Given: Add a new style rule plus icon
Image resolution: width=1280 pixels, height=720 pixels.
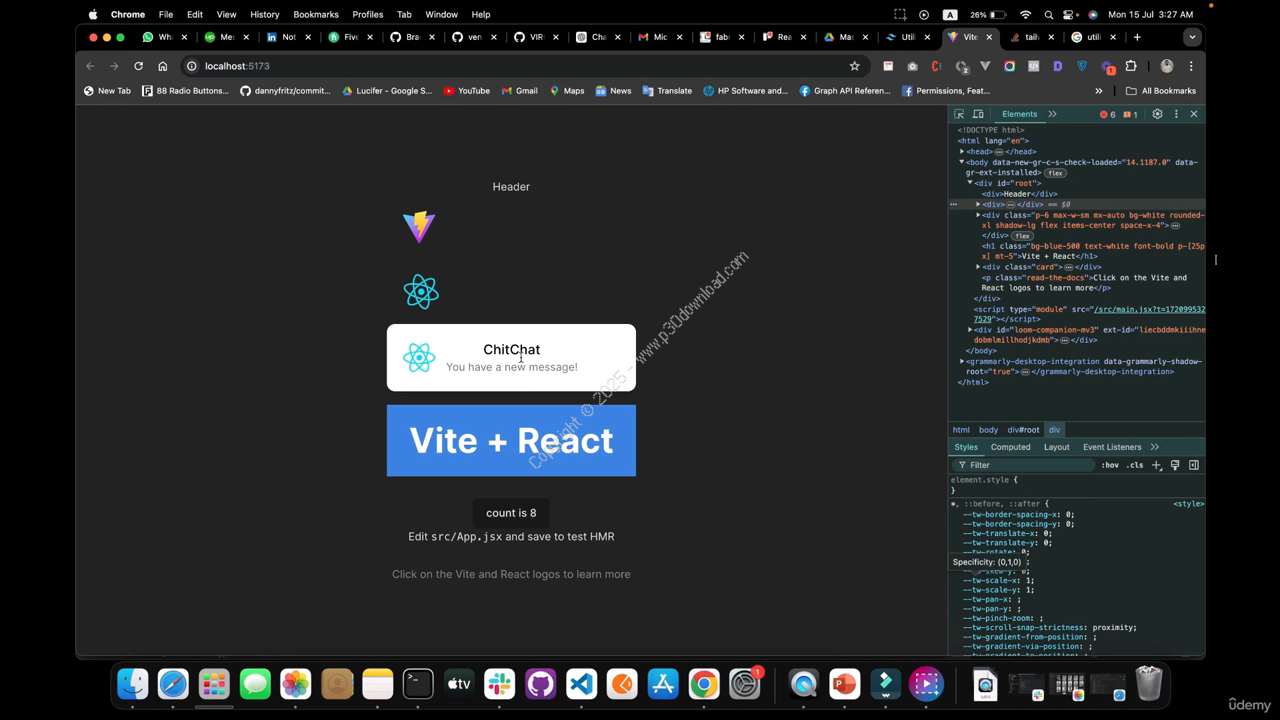Looking at the screenshot, I should [x=1157, y=465].
